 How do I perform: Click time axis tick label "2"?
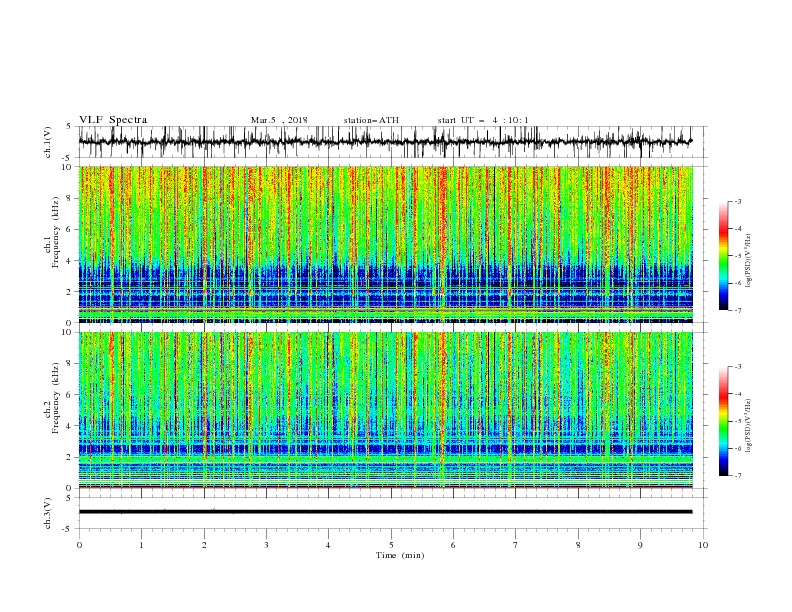tap(204, 545)
